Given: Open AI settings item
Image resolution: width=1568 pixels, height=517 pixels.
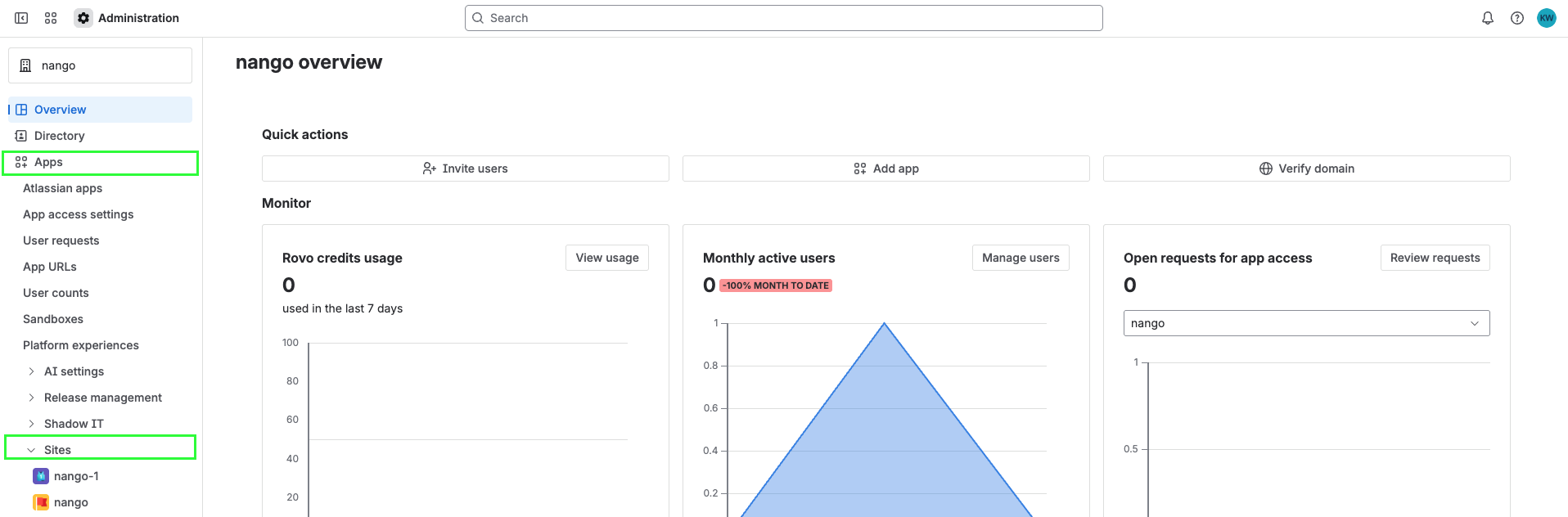Looking at the screenshot, I should [x=74, y=371].
